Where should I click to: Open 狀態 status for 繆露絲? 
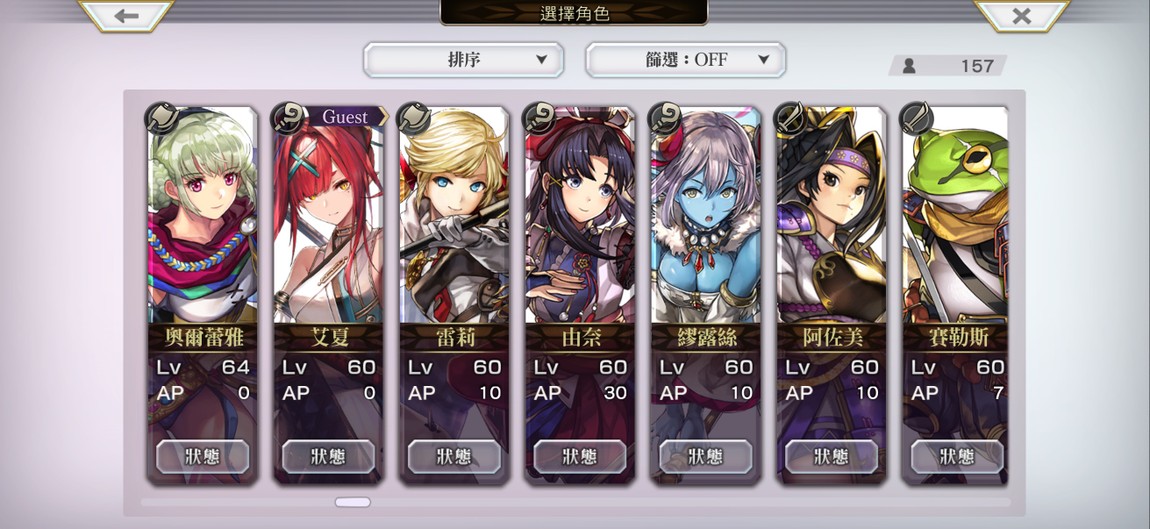click(x=706, y=456)
